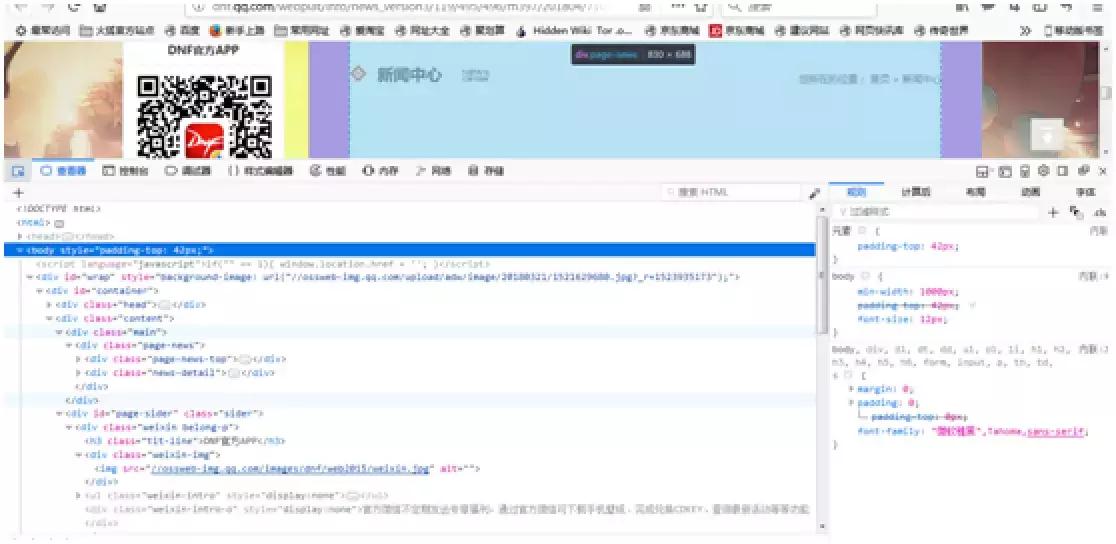Click the 新闻中心 heading on the page
Viewport: 1116px width, 544px height.
(409, 75)
